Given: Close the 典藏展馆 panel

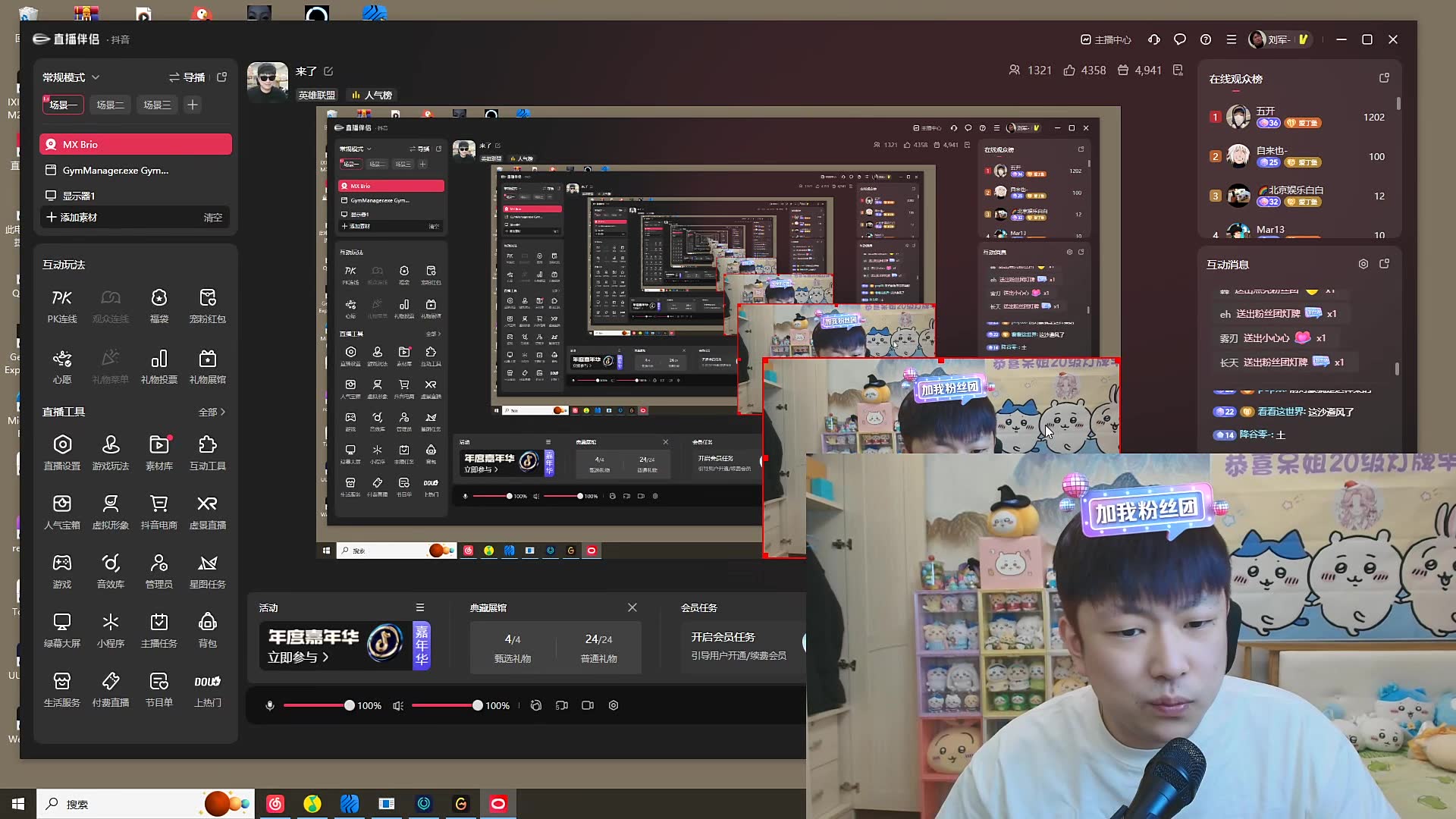Looking at the screenshot, I should pyautogui.click(x=632, y=607).
